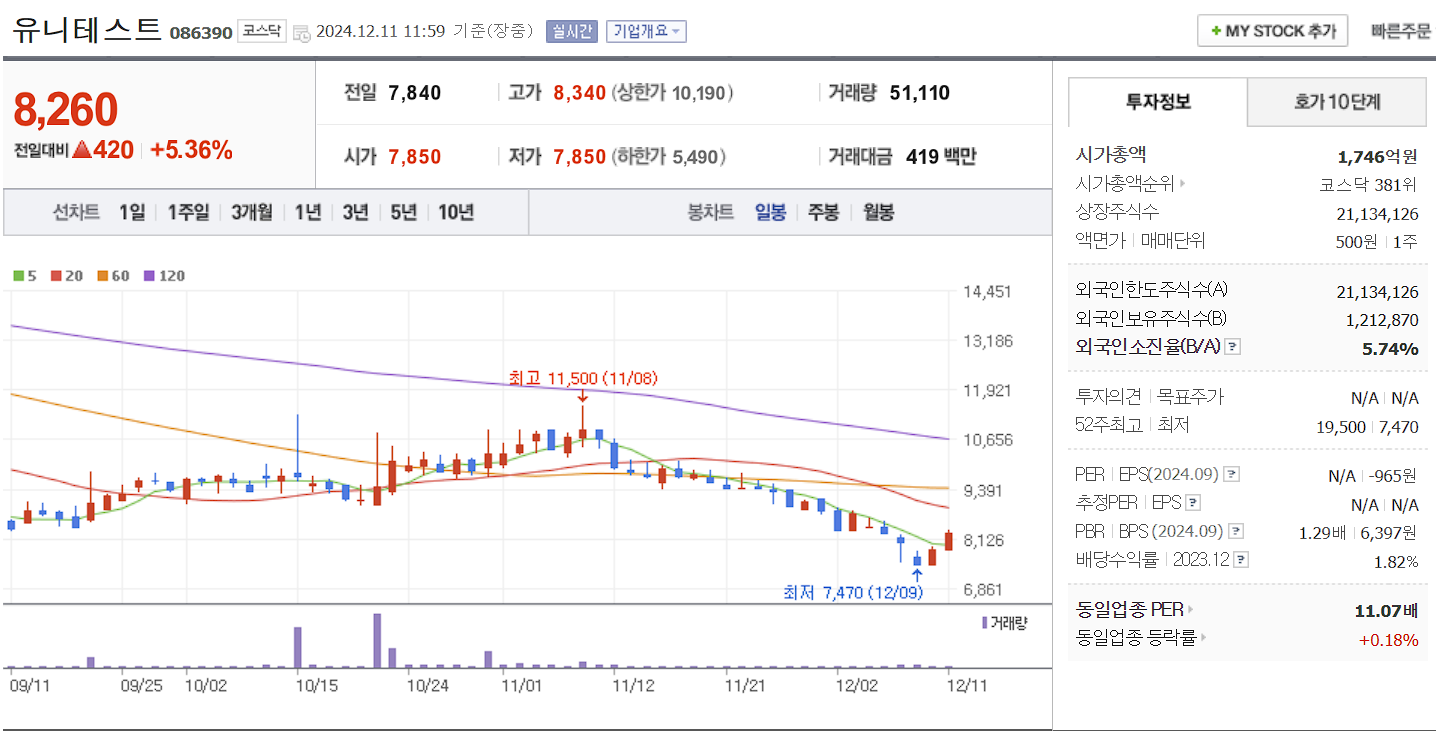Screen dimensions: 1436x731
Task: Click the 유니테스트 stock name heading
Action: [x=87, y=30]
